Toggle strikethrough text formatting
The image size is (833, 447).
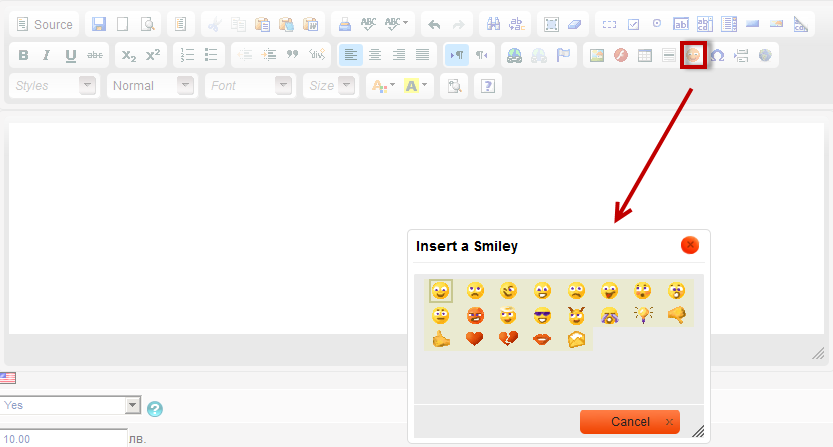tap(95, 55)
